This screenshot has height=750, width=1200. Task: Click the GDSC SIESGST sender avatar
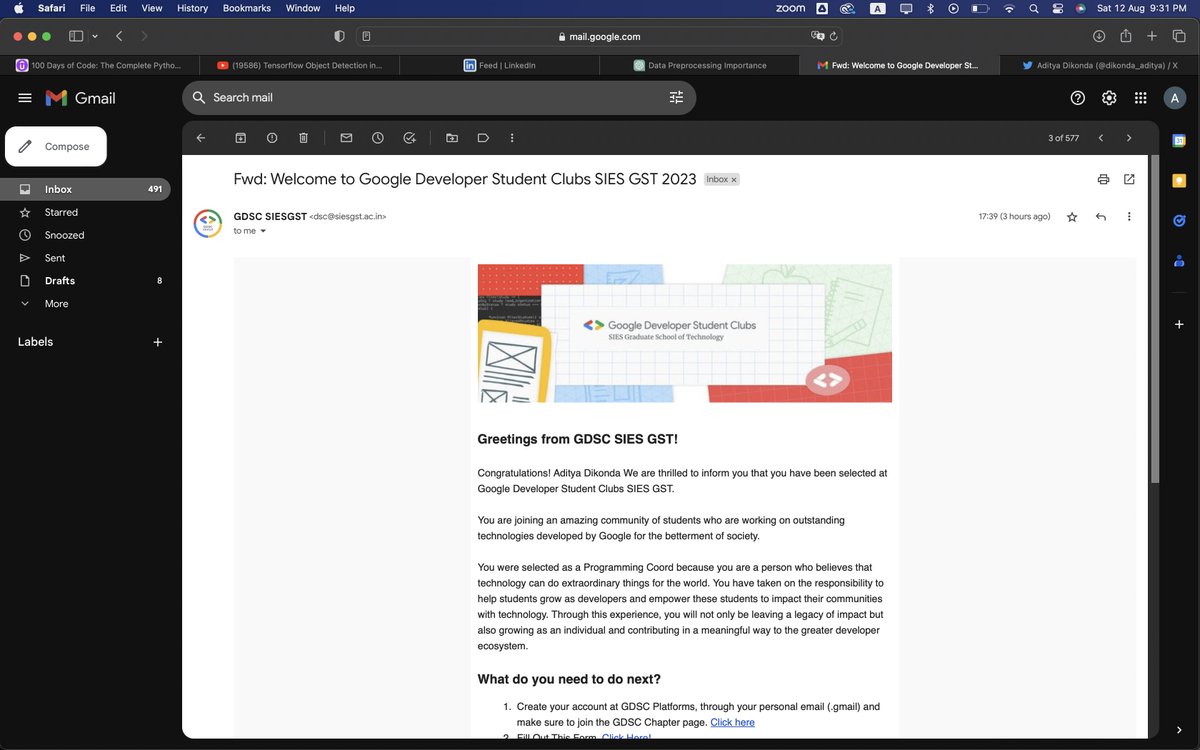[x=207, y=223]
